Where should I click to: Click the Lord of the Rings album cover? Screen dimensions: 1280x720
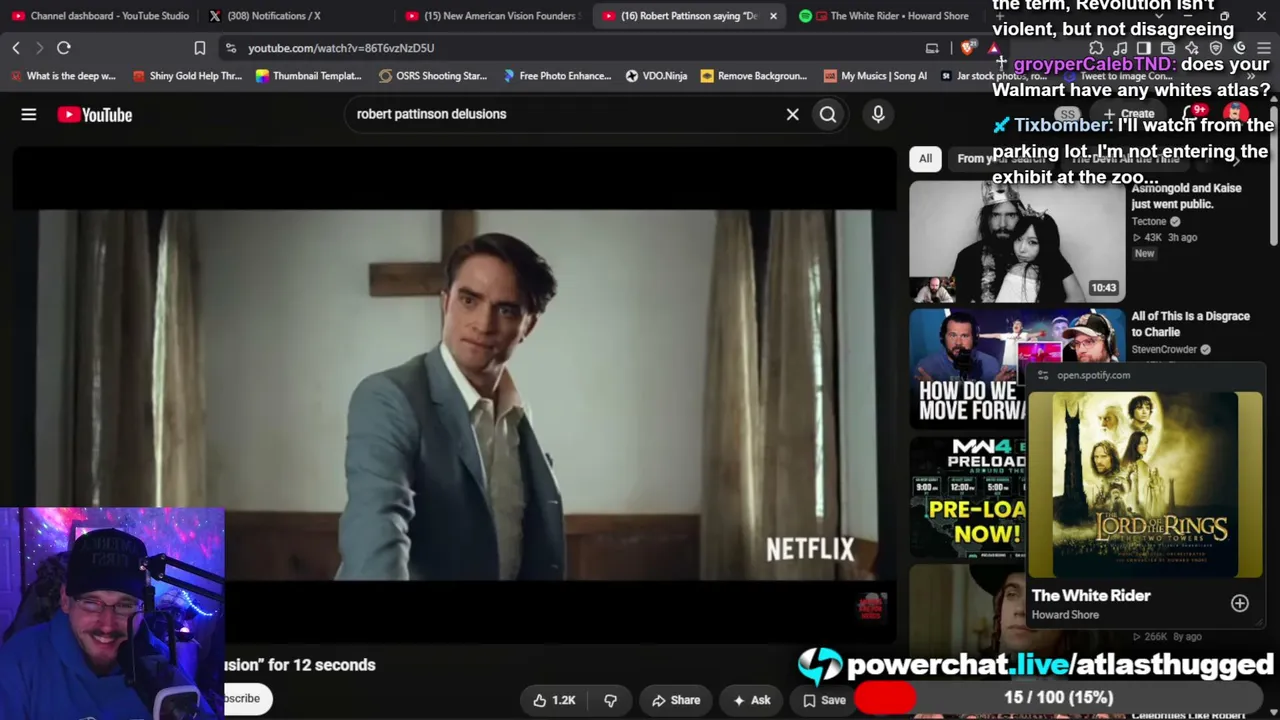tap(1146, 485)
